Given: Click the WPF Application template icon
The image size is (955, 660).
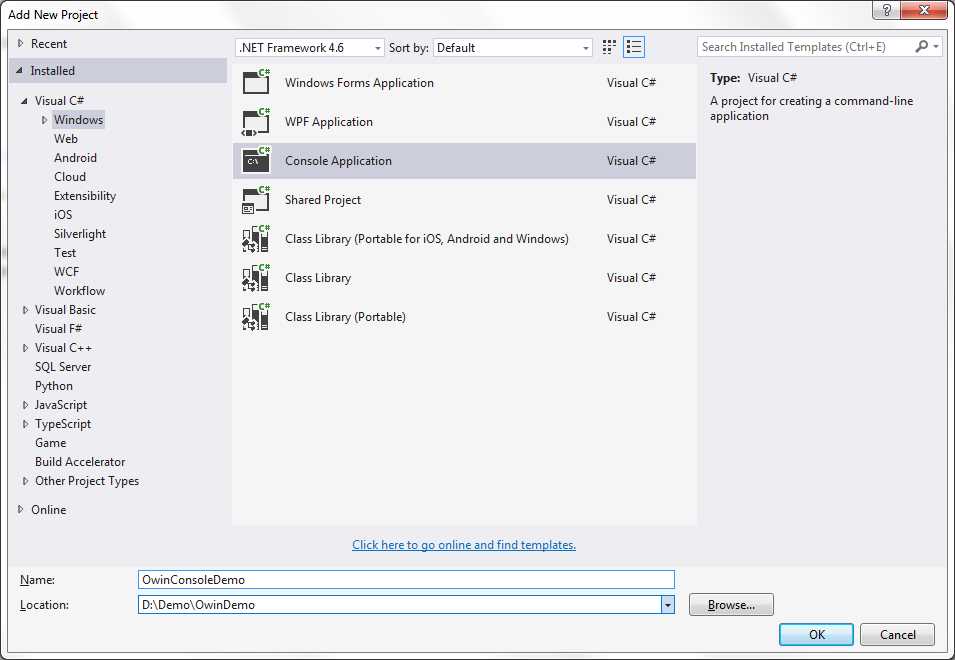Looking at the screenshot, I should coord(256,121).
